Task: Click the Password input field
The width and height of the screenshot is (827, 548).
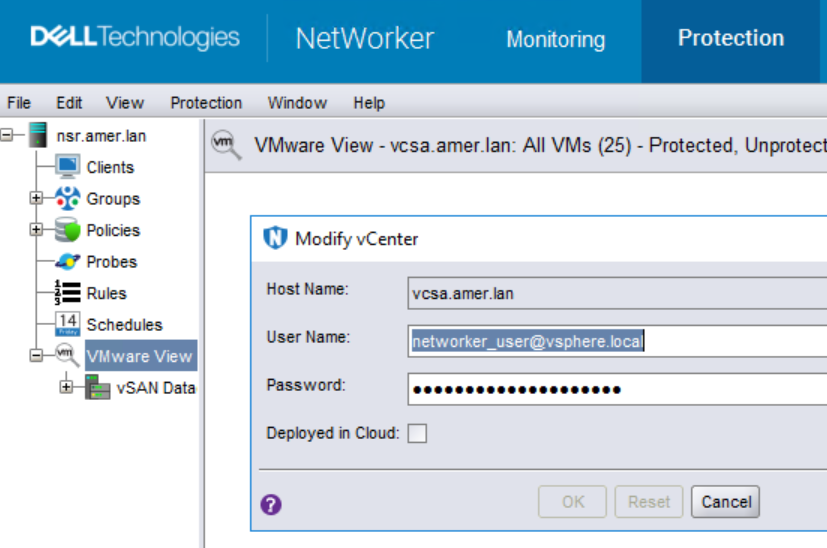Action: (617, 389)
